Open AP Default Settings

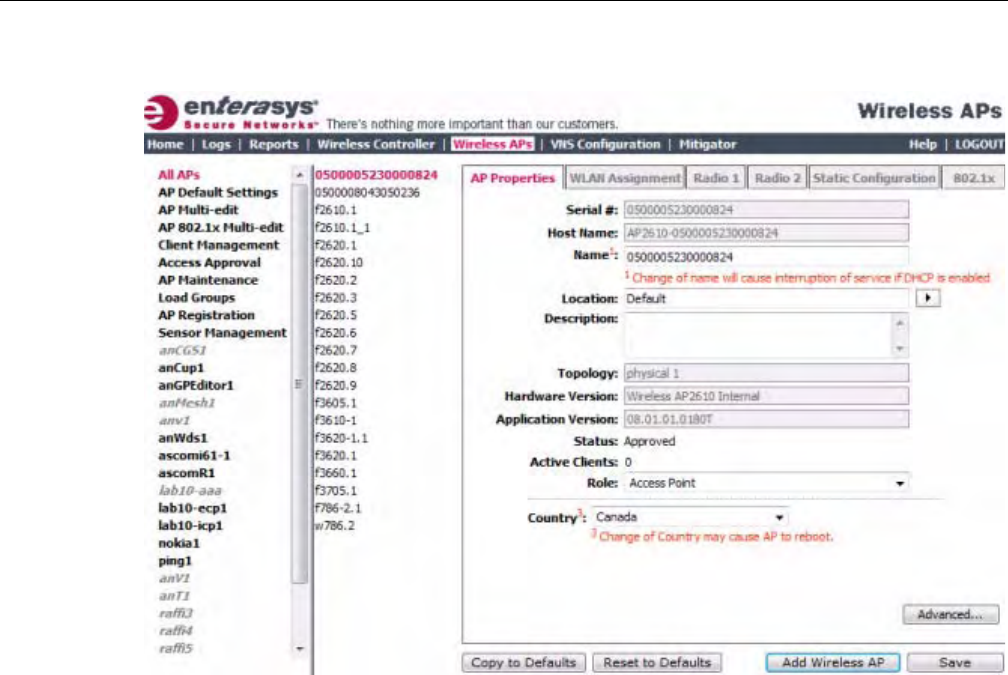tap(218, 192)
